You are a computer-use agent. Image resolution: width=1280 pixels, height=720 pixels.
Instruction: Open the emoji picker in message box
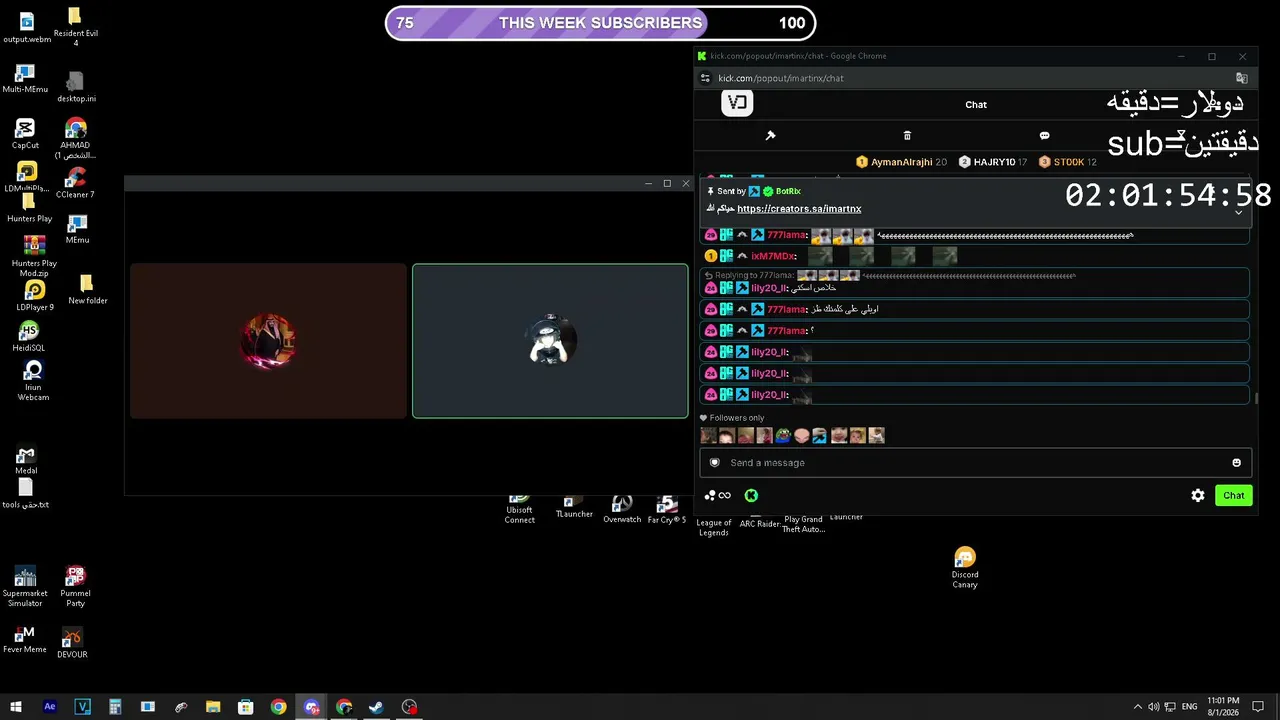1236,463
